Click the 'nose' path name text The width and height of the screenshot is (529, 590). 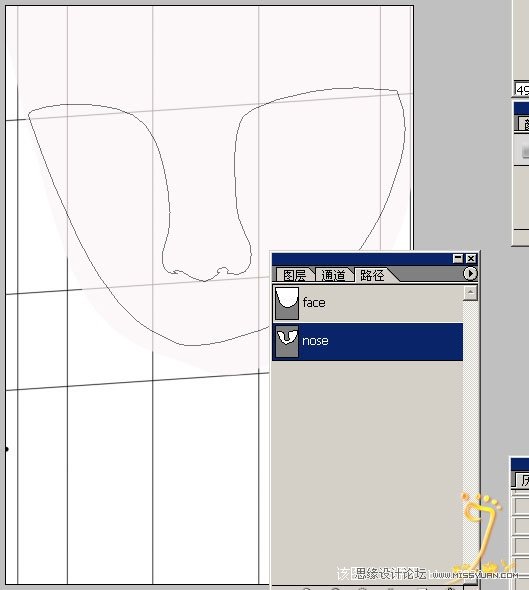[x=315, y=341]
